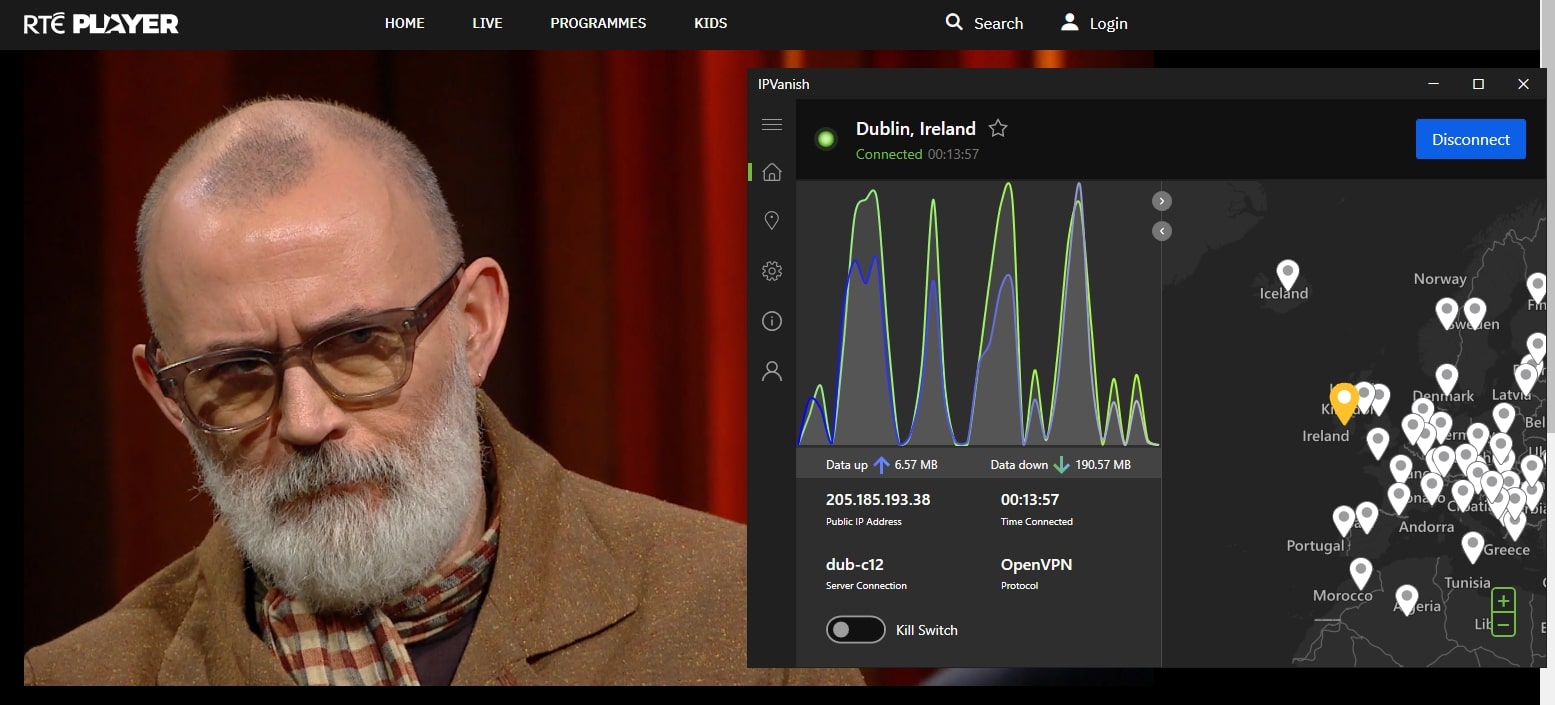Open KIDS section in RTÉ Player

[710, 23]
